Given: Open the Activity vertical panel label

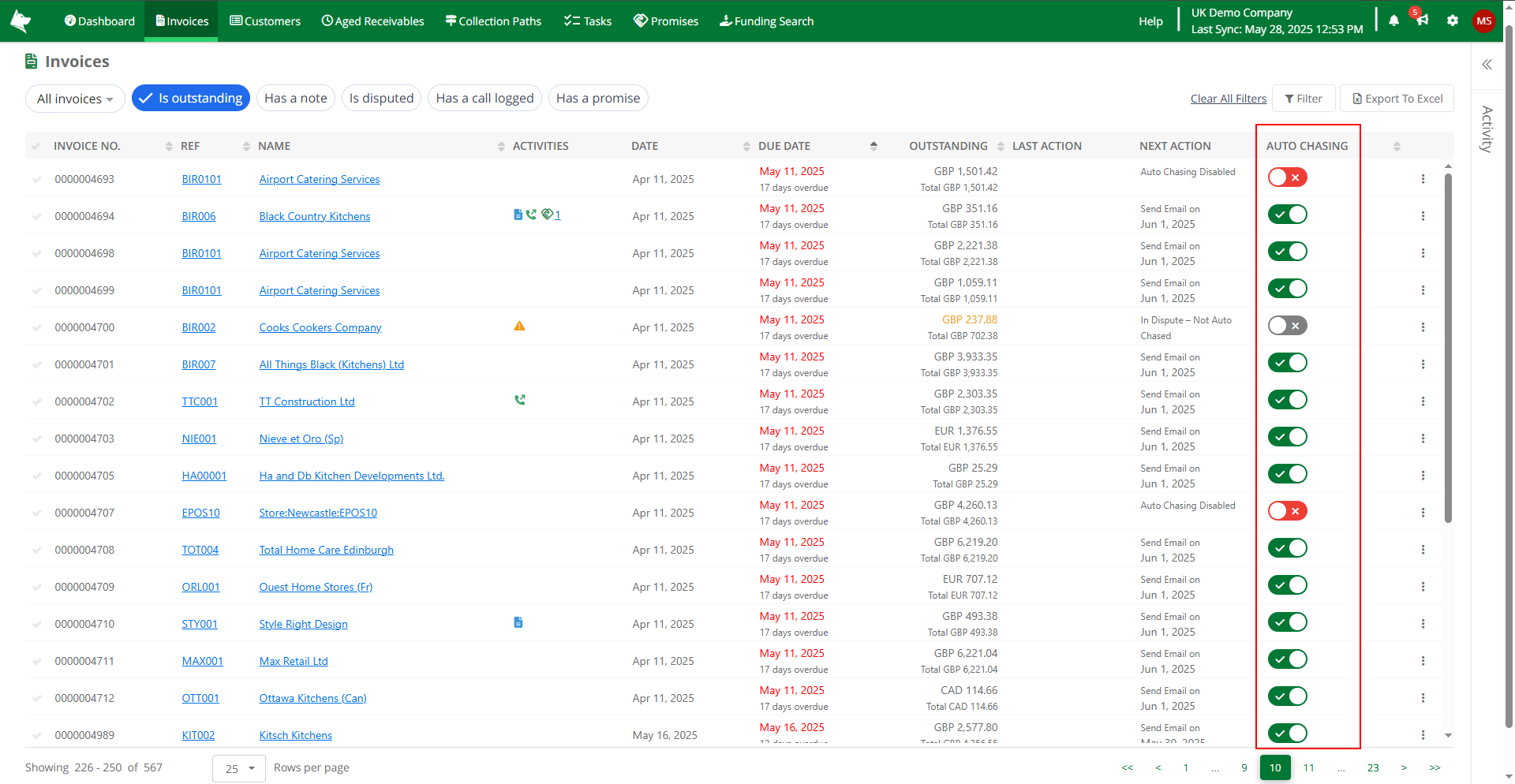Looking at the screenshot, I should pos(1487,129).
